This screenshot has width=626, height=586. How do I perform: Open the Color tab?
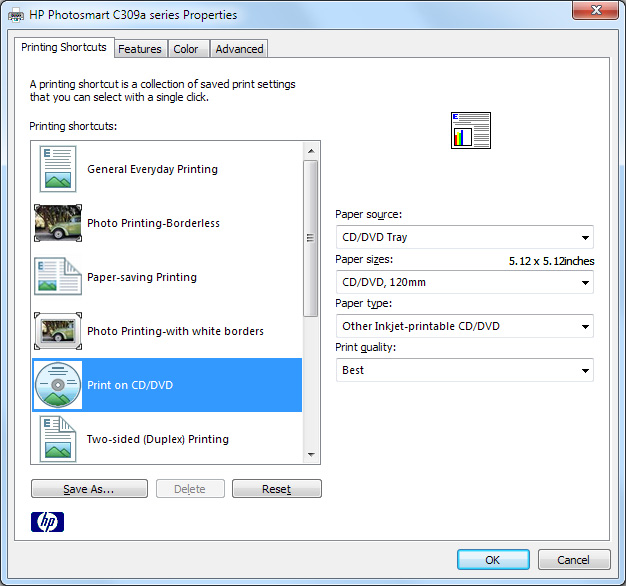186,49
